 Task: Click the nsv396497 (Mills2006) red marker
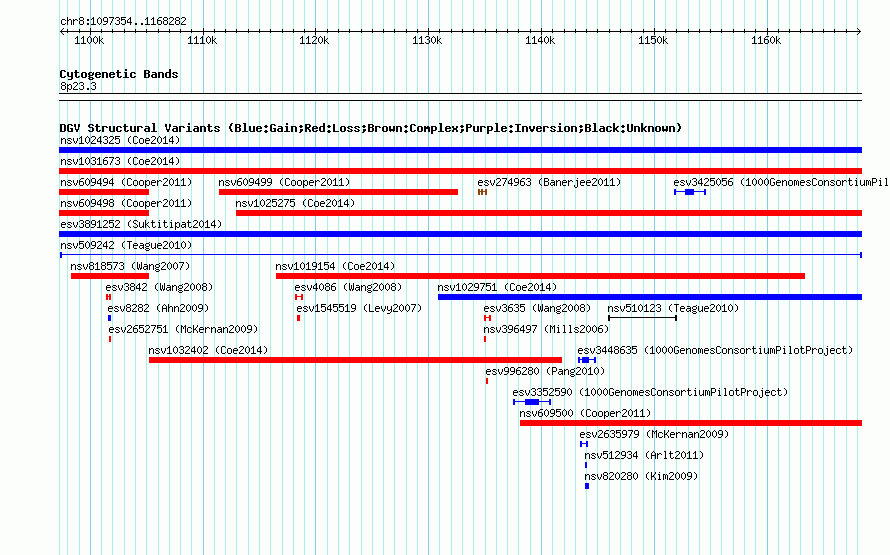pyautogui.click(x=485, y=339)
